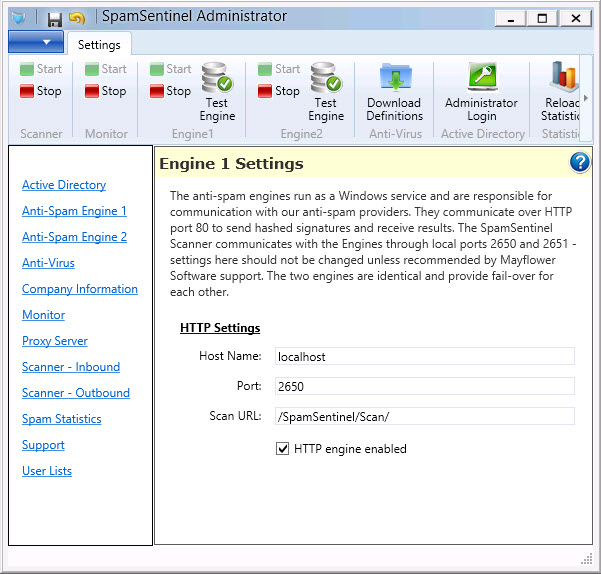Screen dimensions: 601x574
Task: Stop Engine1 service
Action: tap(170, 91)
